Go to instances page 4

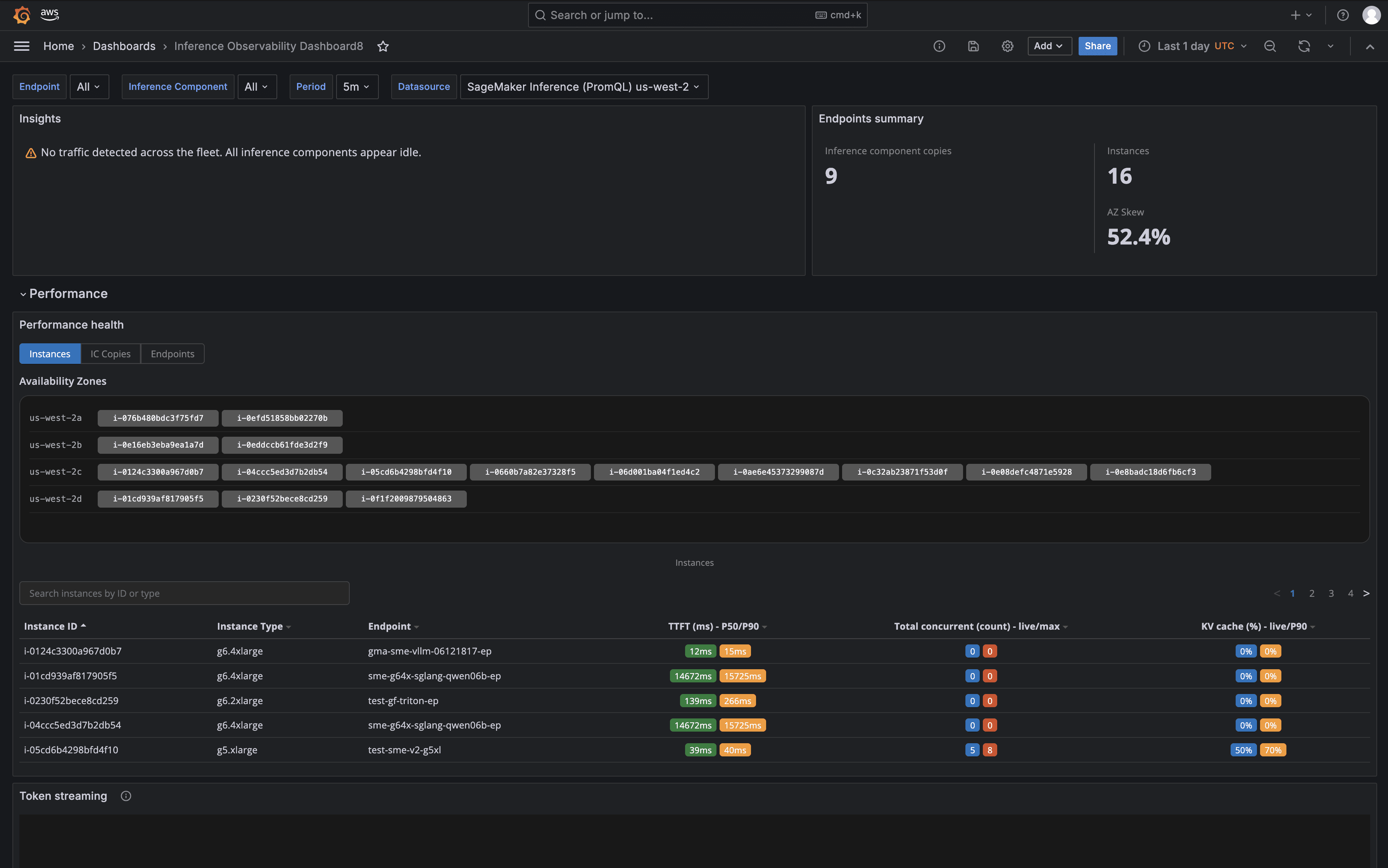point(1350,593)
